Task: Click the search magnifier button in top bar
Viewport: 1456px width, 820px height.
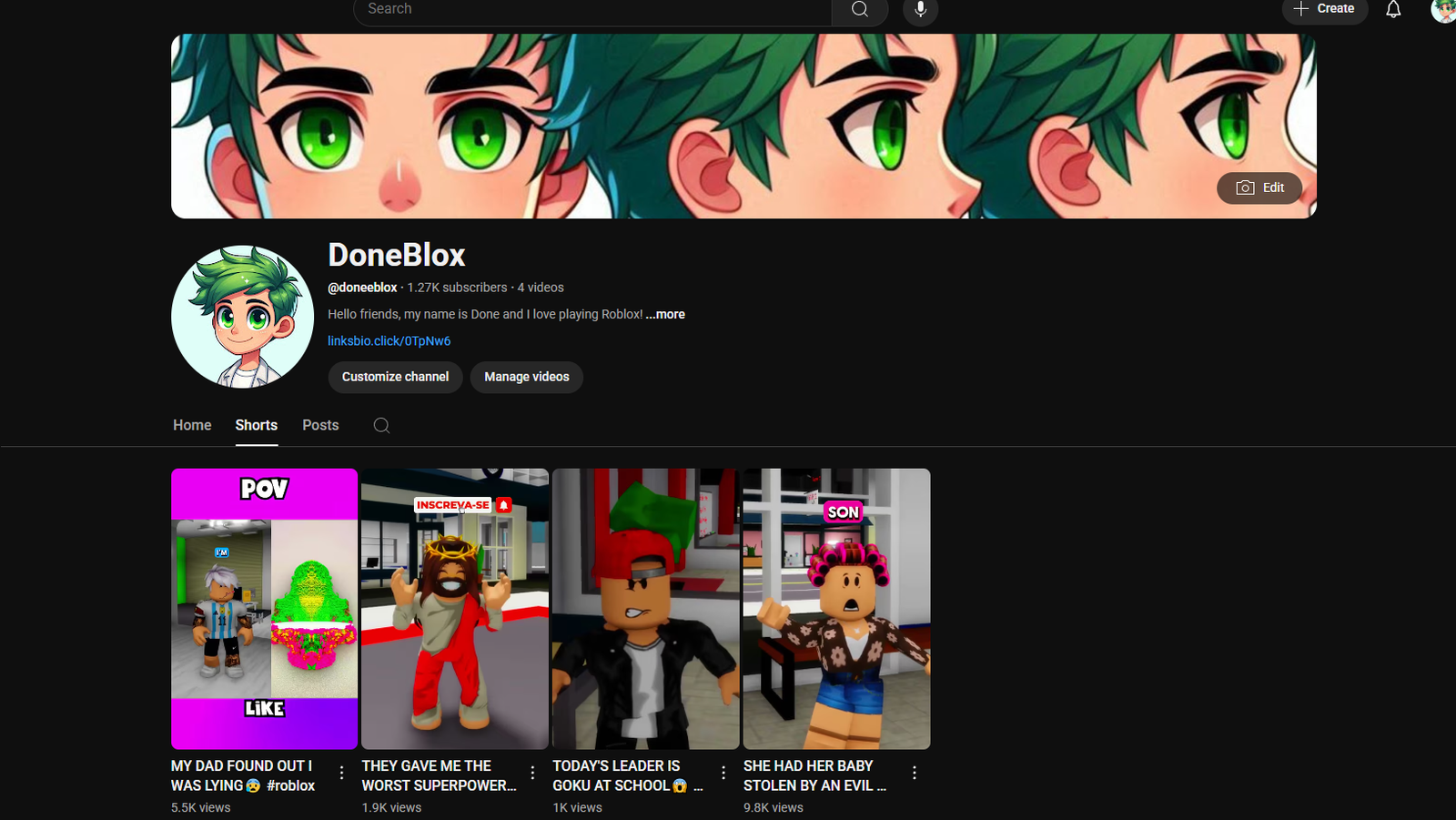Action: pos(859,9)
